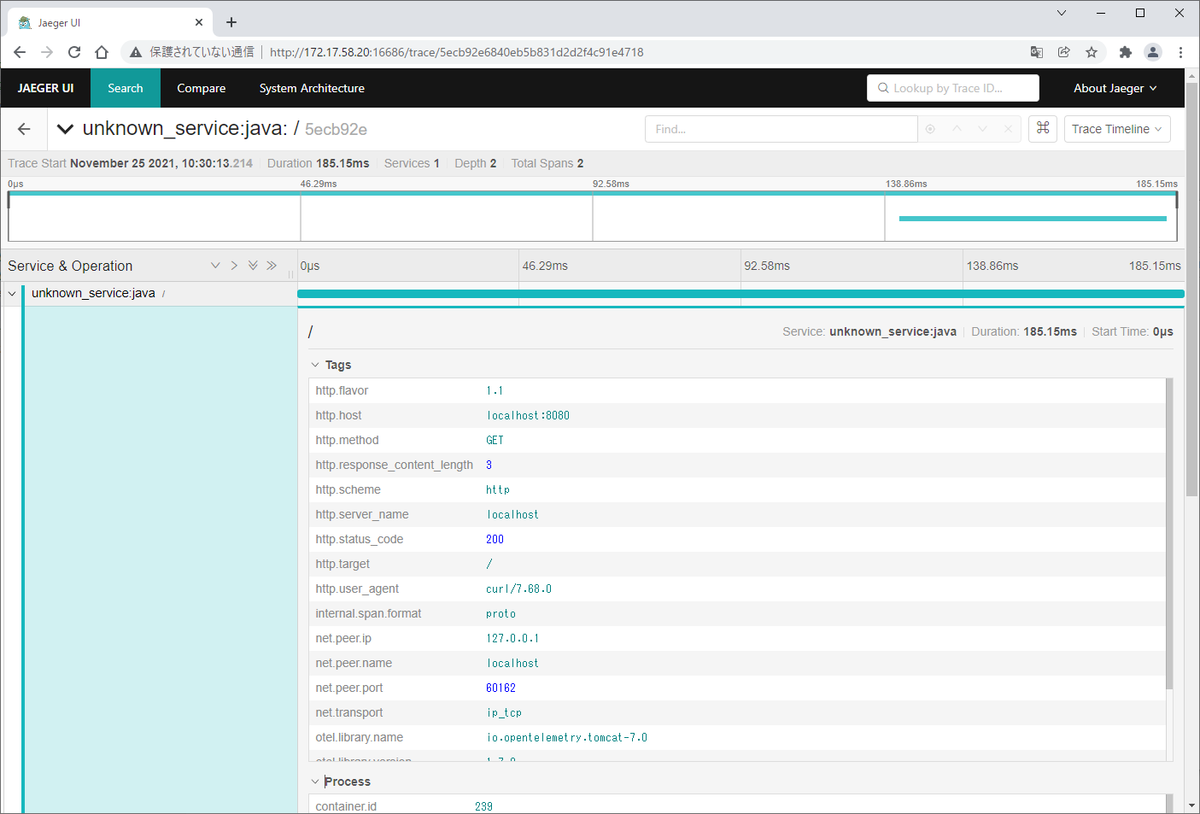Select the net.peer.port 60162 row
Image resolution: width=1200 pixels, height=814 pixels.
point(738,688)
